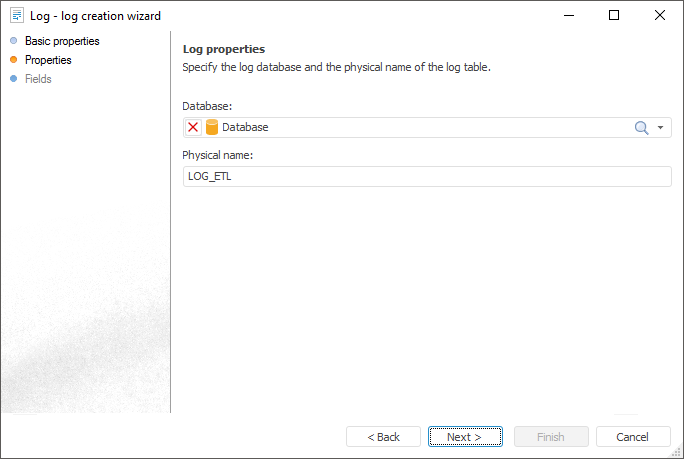The image size is (684, 459).
Task: Minimize the wizard window
Action: pos(568,15)
